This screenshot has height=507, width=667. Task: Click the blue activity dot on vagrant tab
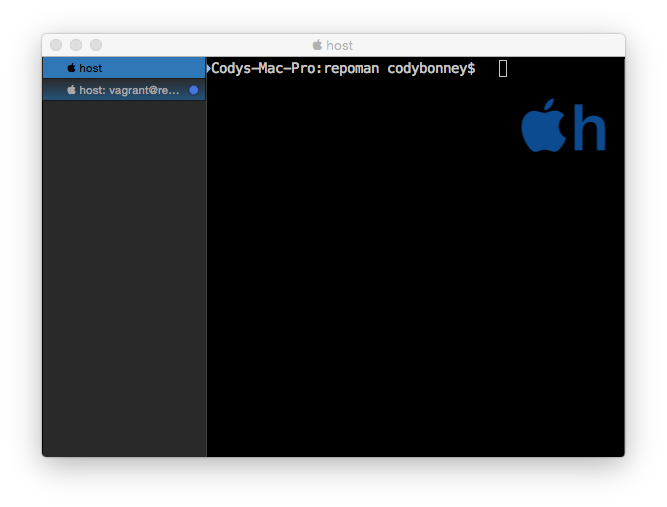(x=194, y=90)
